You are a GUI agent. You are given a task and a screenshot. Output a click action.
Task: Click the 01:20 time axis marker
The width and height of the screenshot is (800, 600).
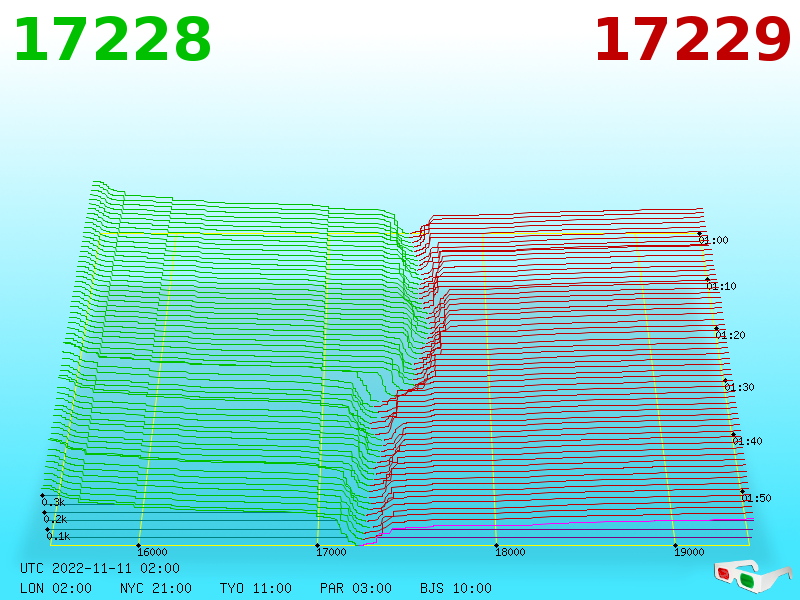coord(730,335)
